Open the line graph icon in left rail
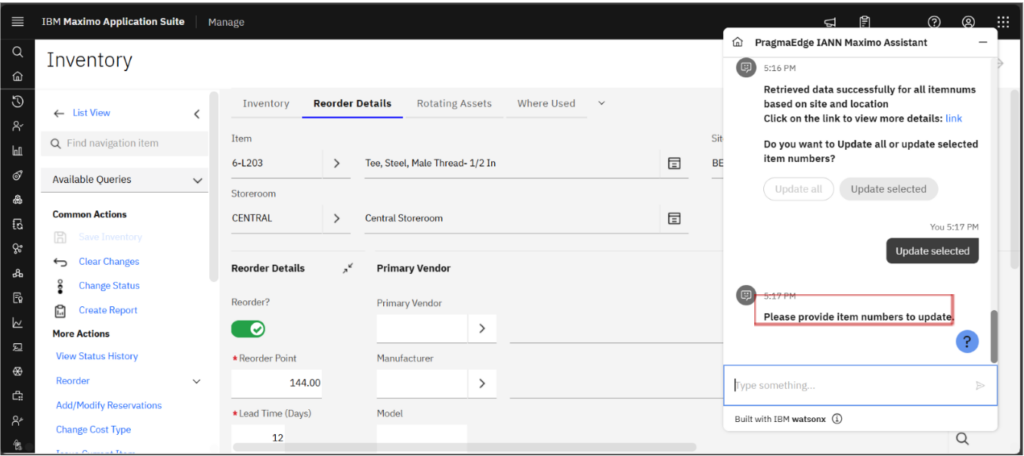1024x456 pixels. [x=18, y=322]
